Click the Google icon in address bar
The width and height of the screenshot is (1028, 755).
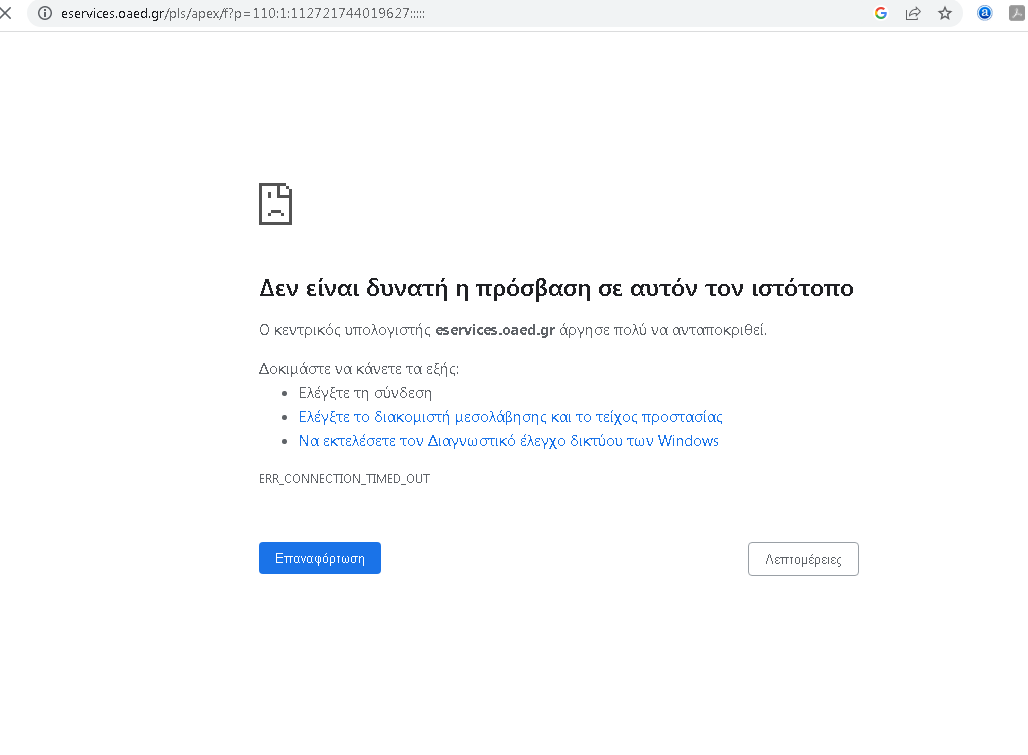point(881,13)
